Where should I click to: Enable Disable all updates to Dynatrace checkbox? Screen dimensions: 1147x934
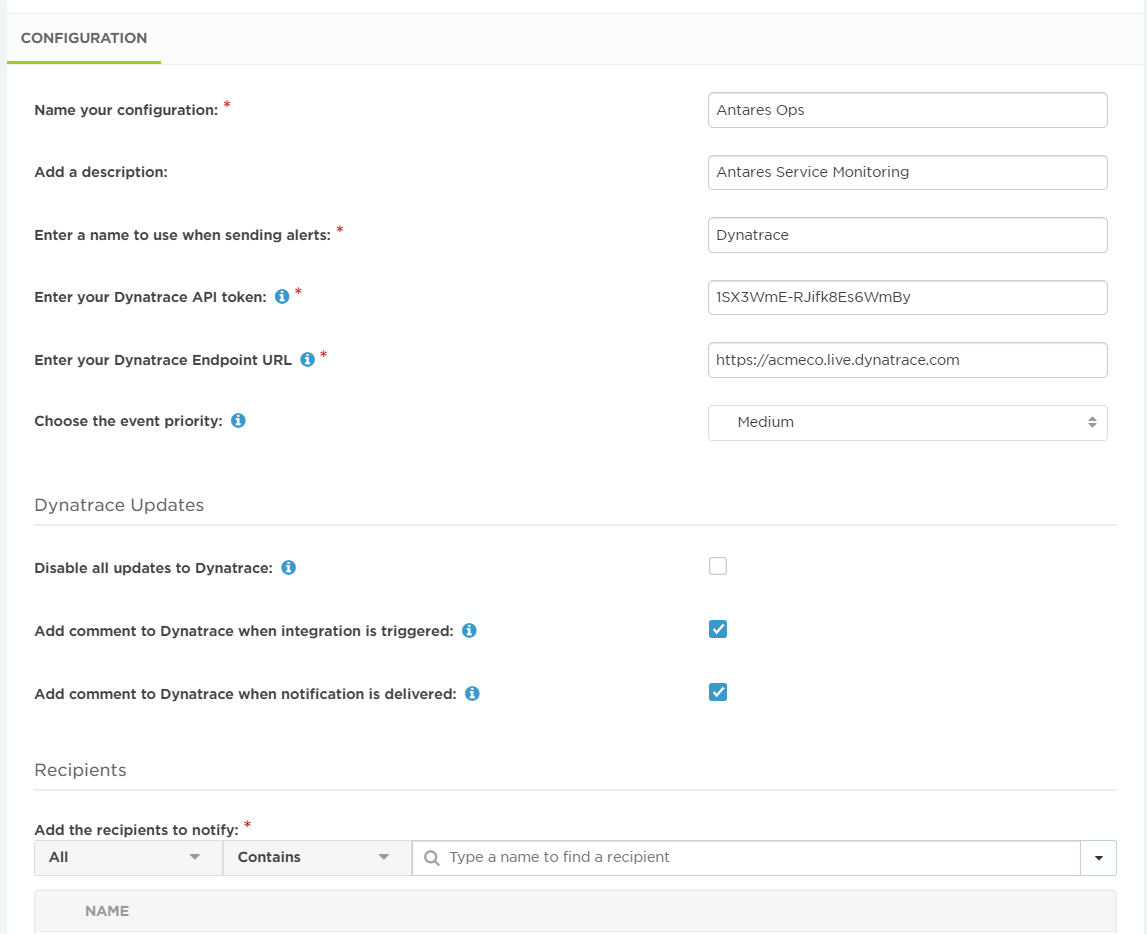718,566
